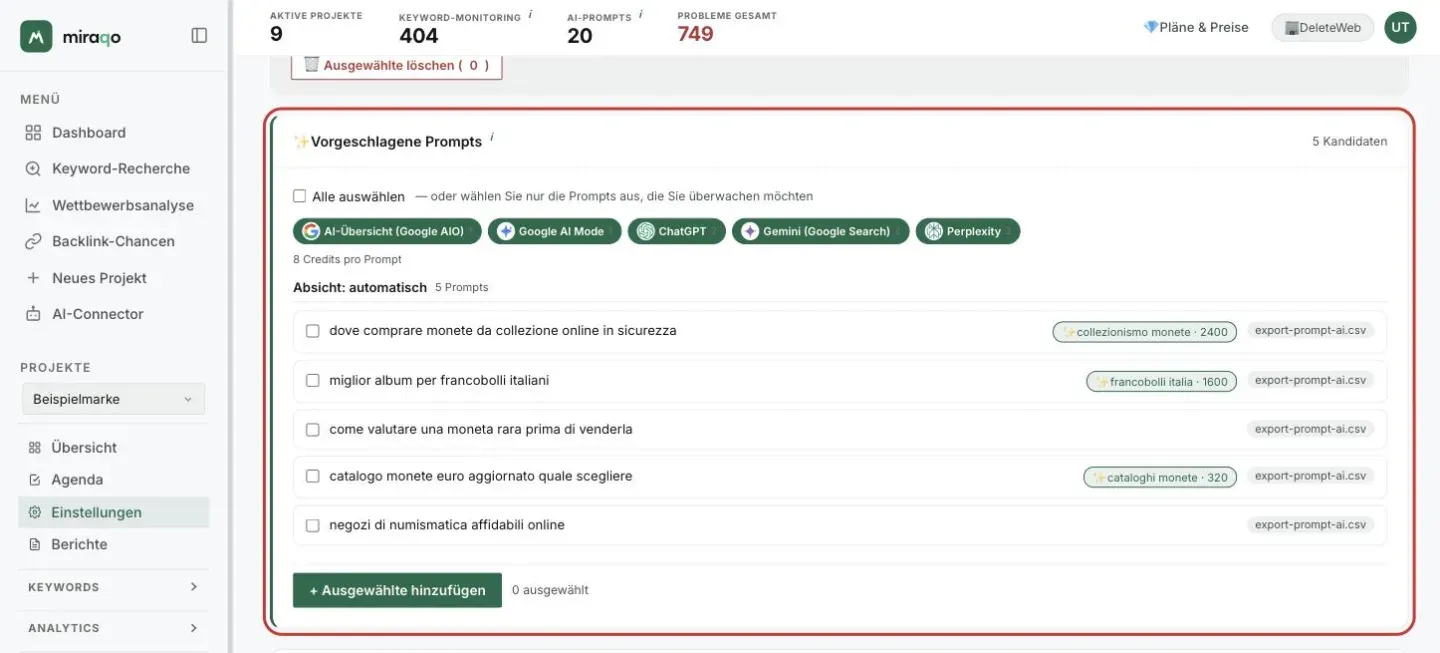1440x653 pixels.
Task: Click the ChatGPT logo icon
Action: pyautogui.click(x=646, y=231)
